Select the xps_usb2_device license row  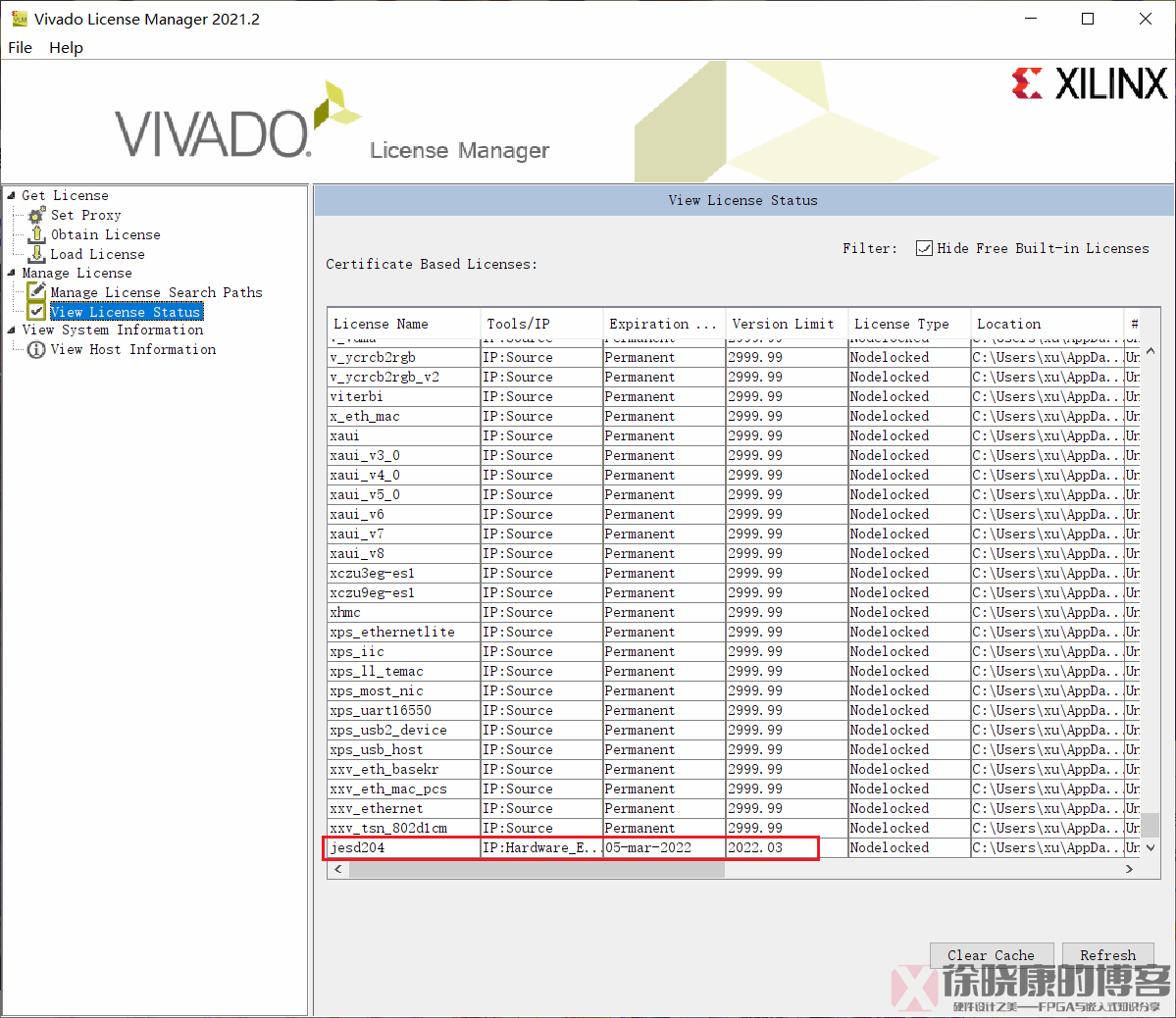tap(734, 730)
